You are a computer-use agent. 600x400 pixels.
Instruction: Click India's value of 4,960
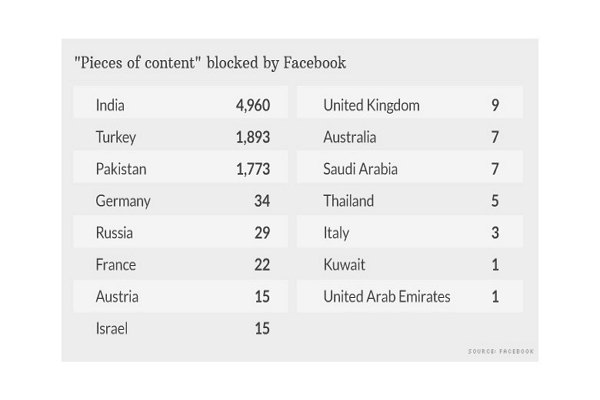[253, 105]
